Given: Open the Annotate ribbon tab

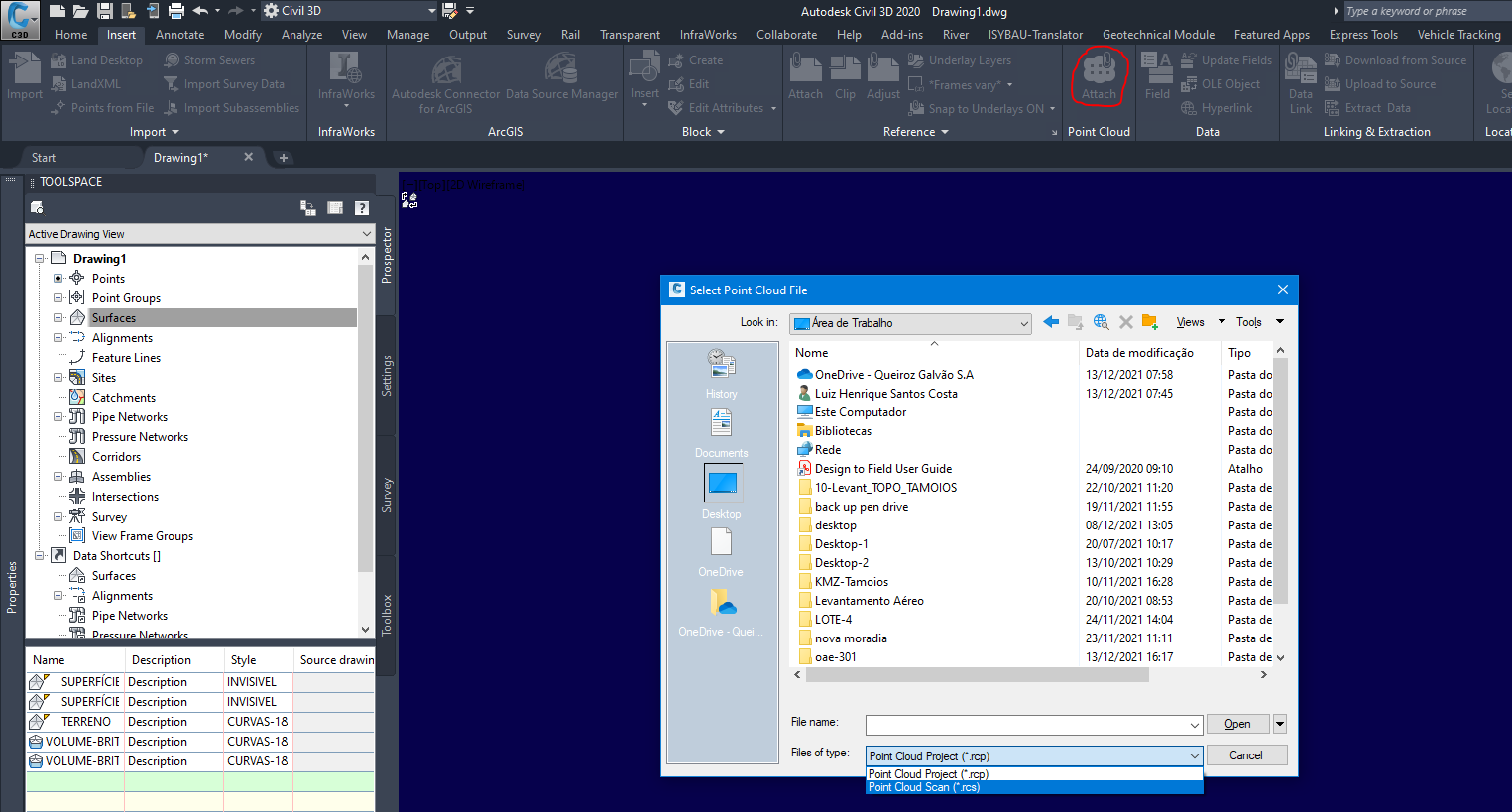Looking at the screenshot, I should point(179,34).
